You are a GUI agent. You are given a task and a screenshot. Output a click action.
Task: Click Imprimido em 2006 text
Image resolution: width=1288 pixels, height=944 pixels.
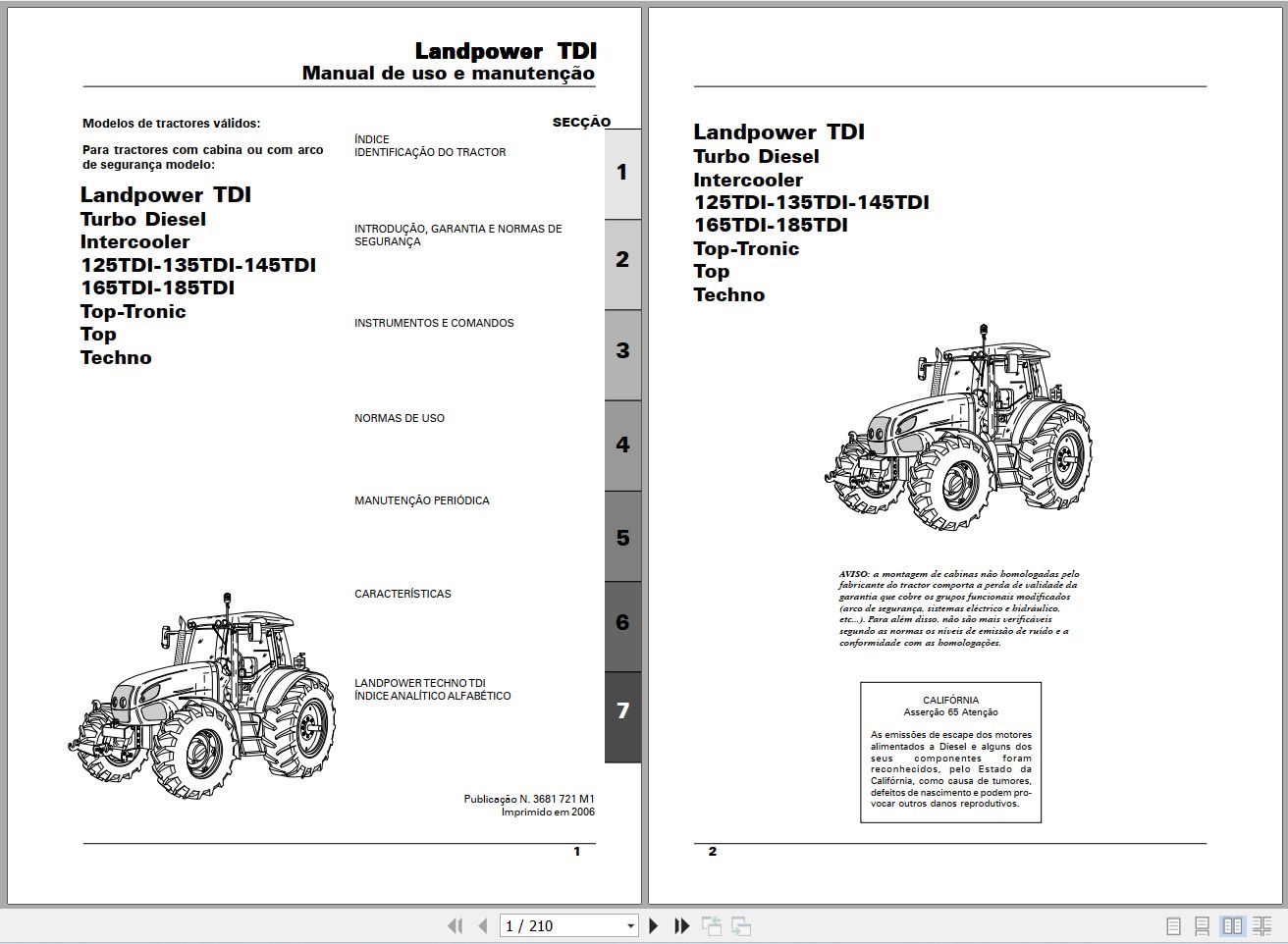548,812
